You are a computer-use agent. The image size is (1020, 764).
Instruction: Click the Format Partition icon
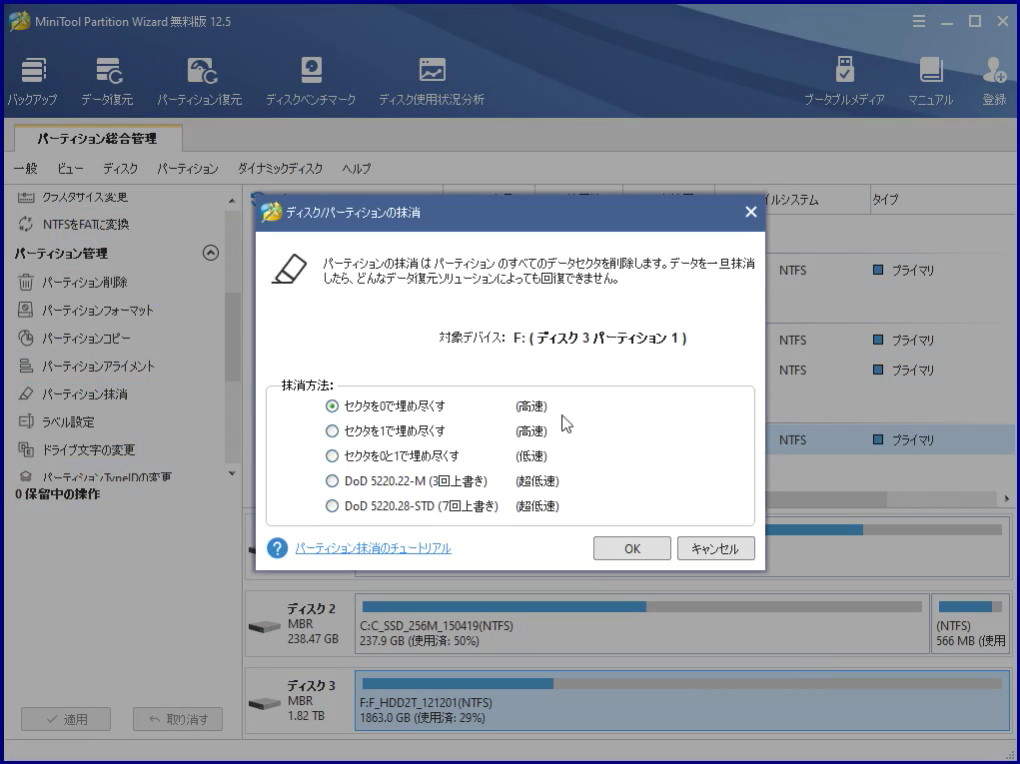[x=25, y=310]
